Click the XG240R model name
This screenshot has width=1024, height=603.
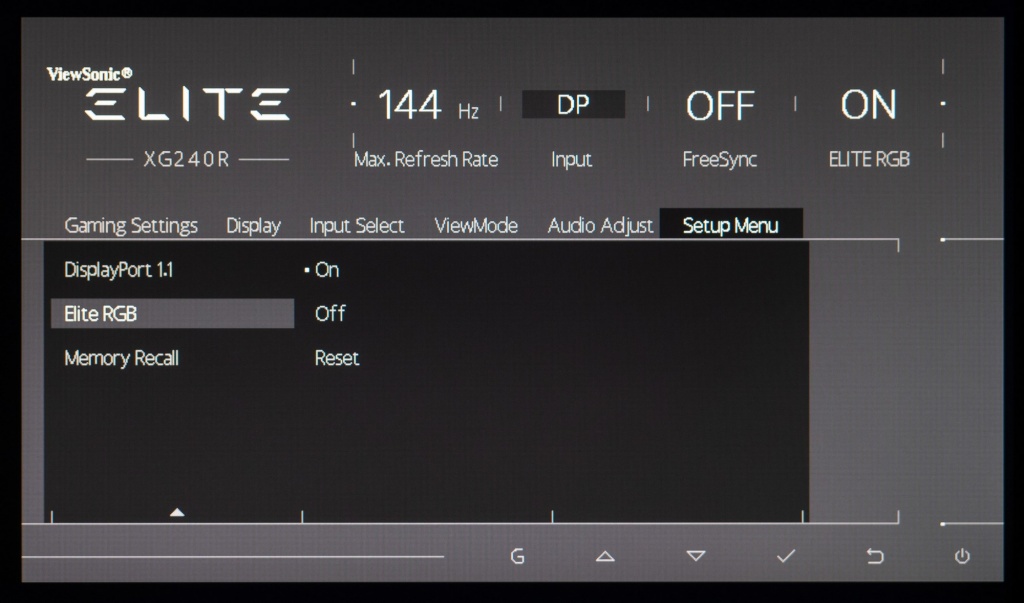(187, 159)
